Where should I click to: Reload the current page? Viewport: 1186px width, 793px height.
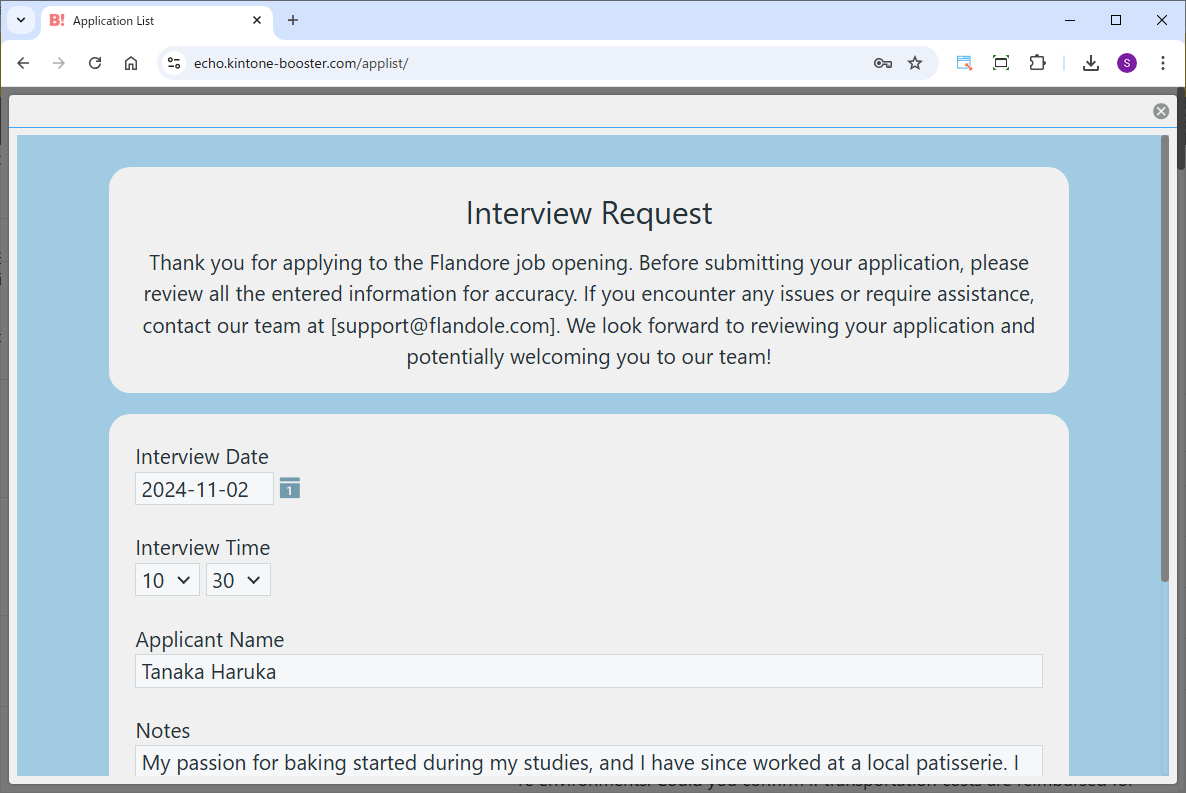(x=95, y=63)
